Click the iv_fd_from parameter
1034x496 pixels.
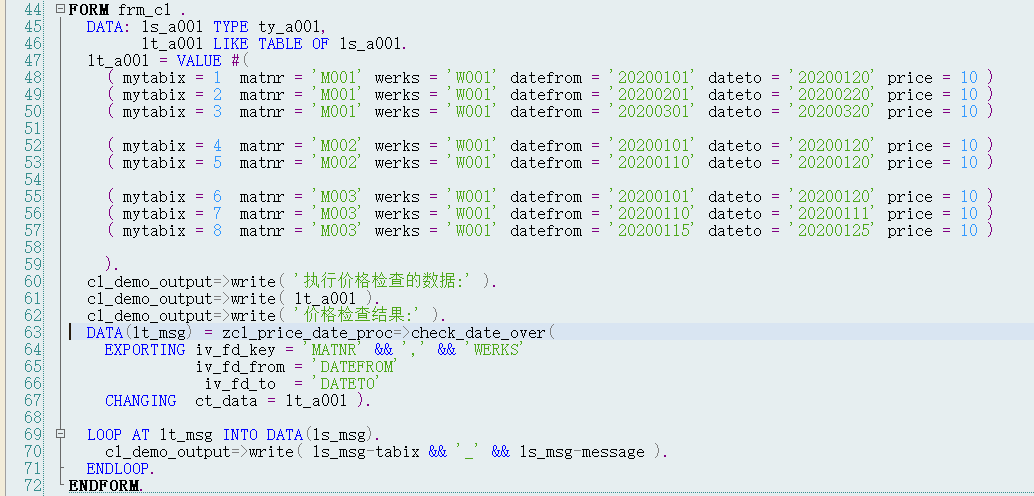tap(240, 367)
